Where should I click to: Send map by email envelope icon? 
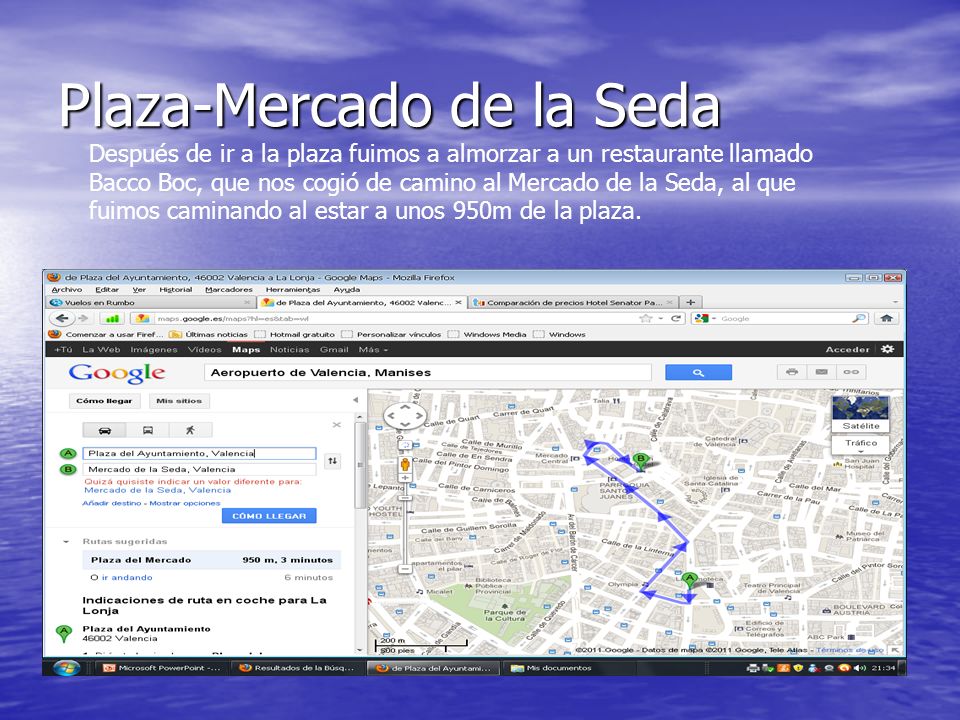(822, 372)
